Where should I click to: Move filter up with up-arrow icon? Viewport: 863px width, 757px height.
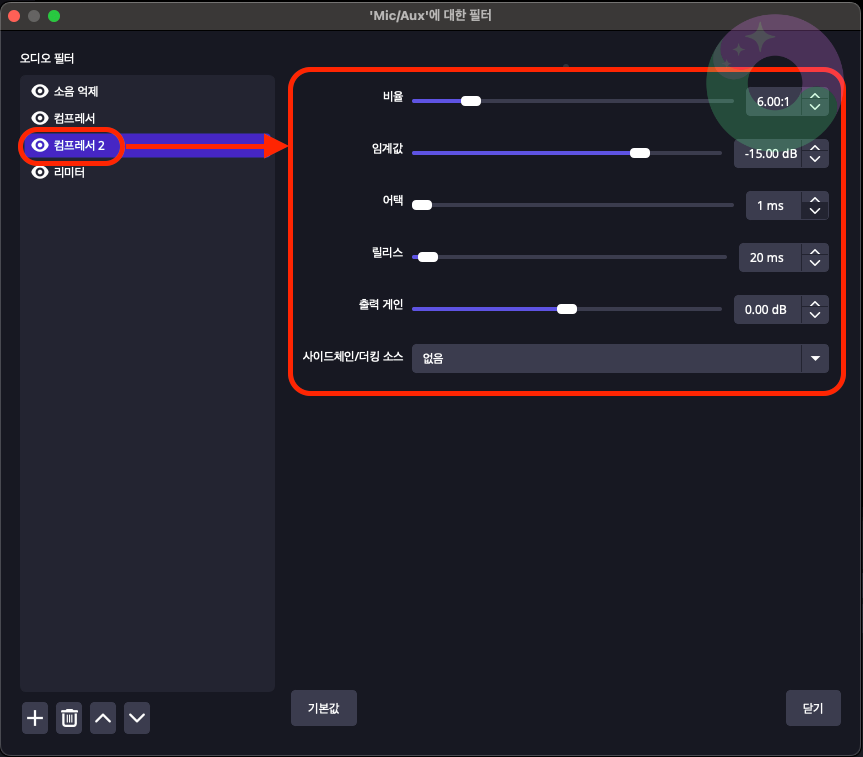(103, 718)
